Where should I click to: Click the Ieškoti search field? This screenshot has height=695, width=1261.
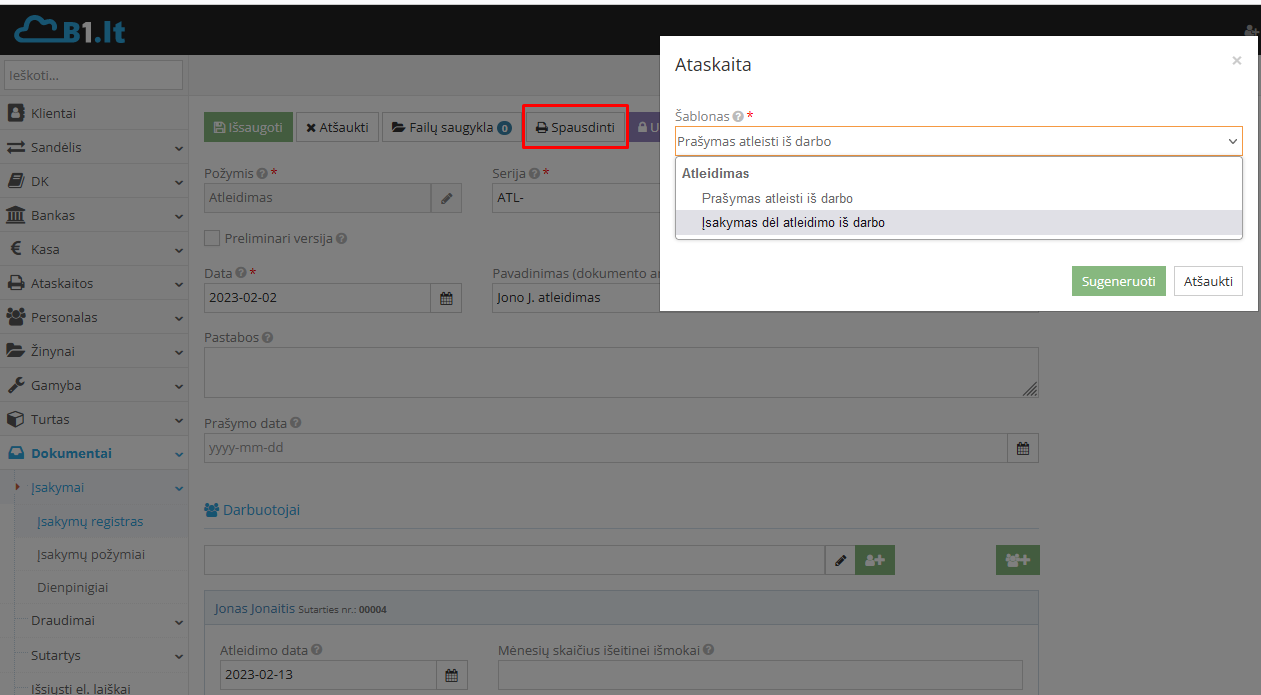[94, 75]
